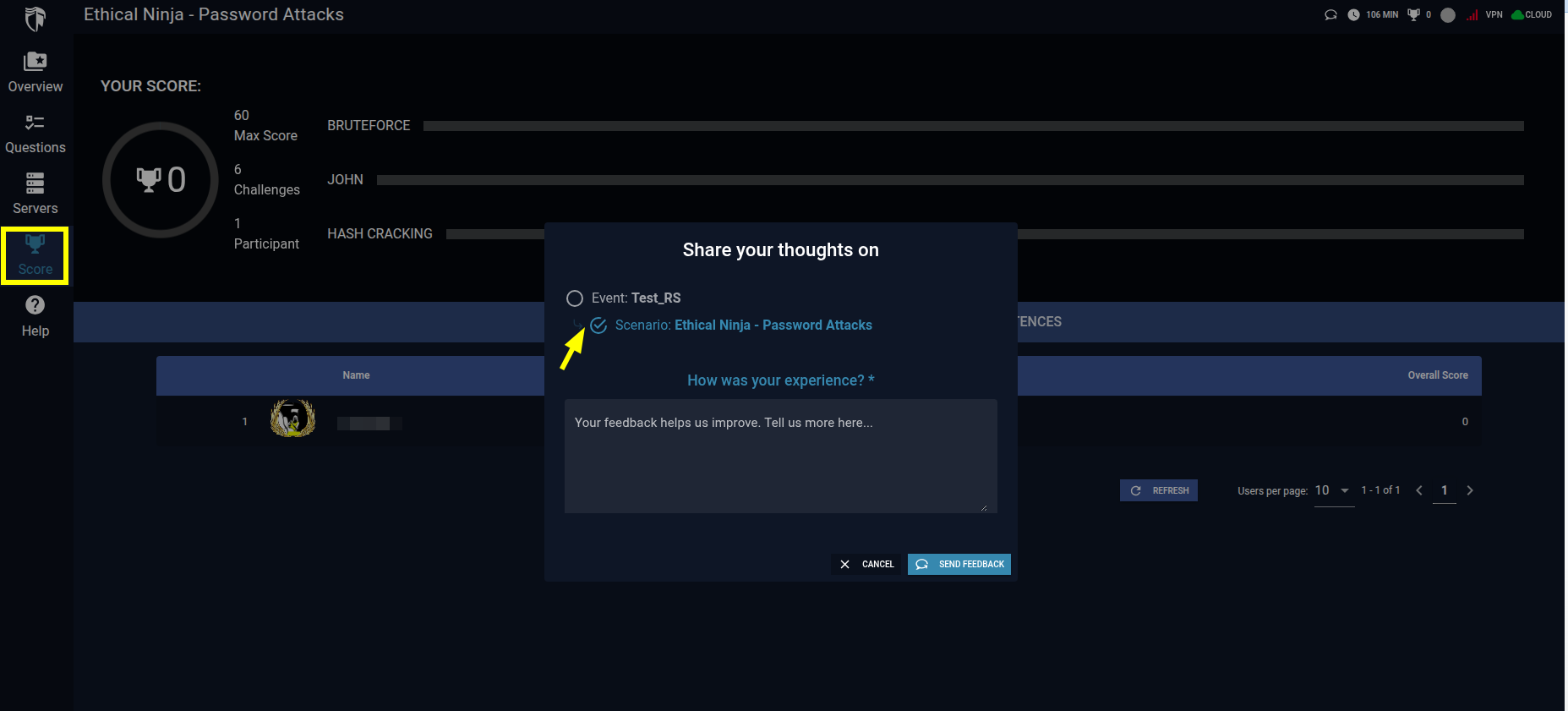The height and width of the screenshot is (711, 1568).
Task: Go to previous page with left chevron
Action: pyautogui.click(x=1419, y=490)
